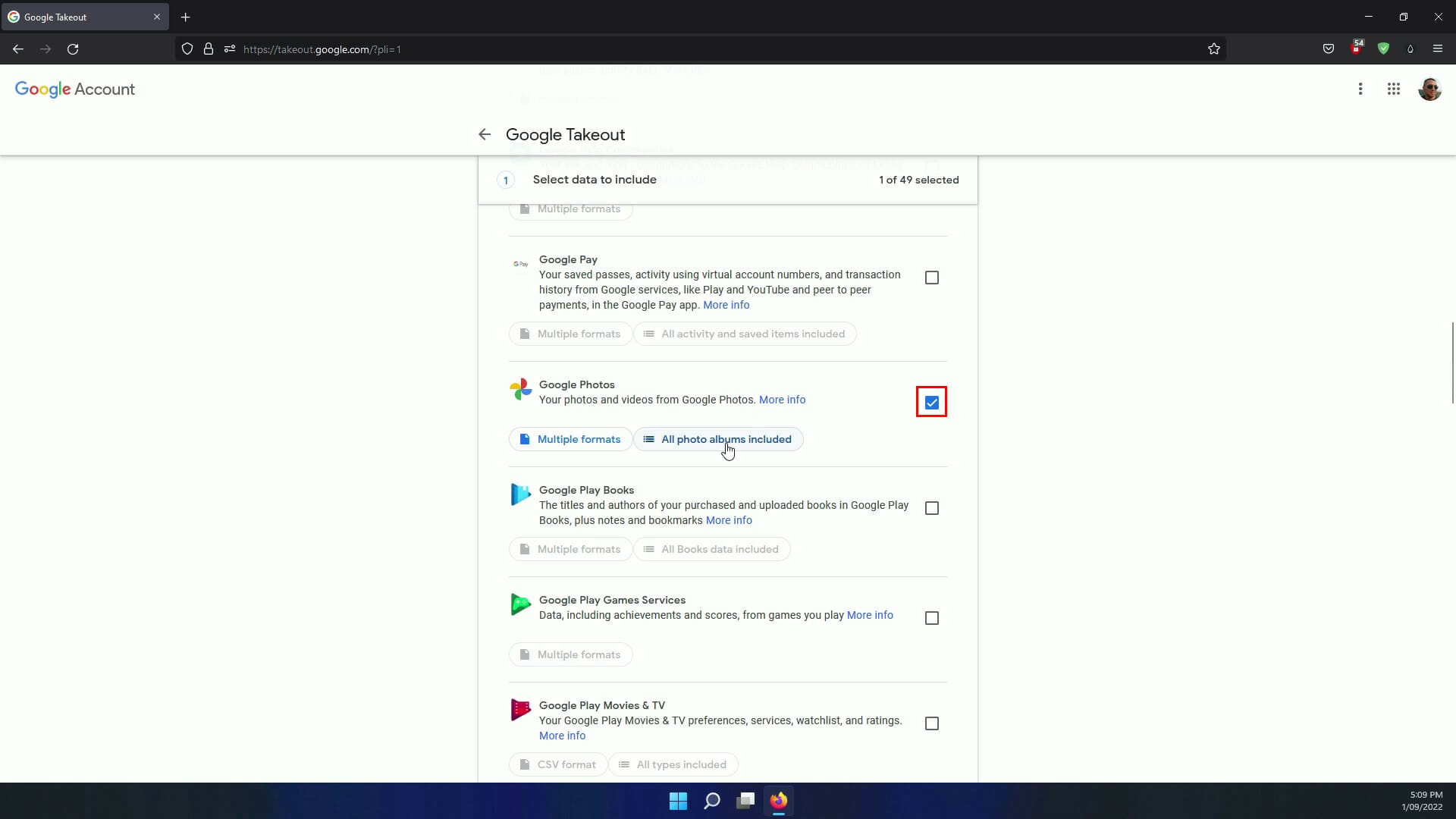
Task: Click the green shield protection extension icon
Action: 1383,49
